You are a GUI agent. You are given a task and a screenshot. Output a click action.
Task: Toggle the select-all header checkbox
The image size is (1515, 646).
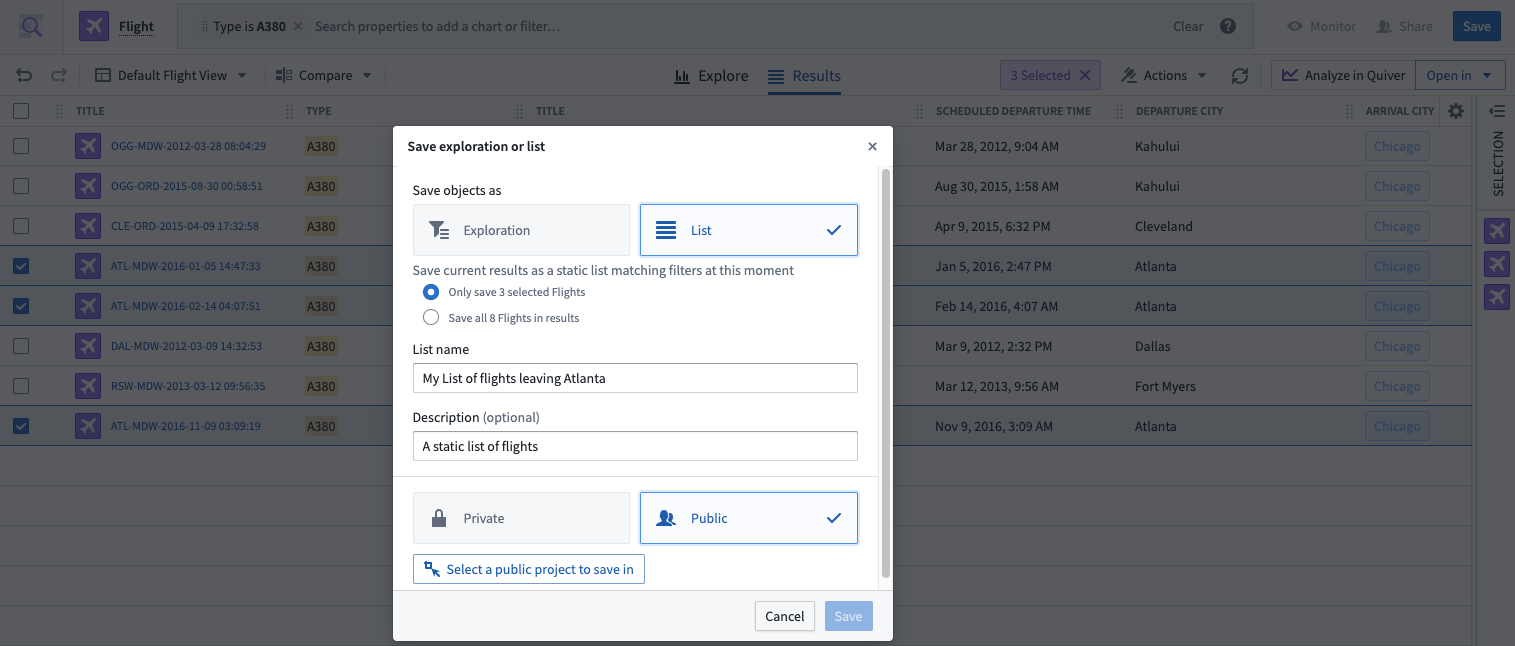click(x=21, y=111)
